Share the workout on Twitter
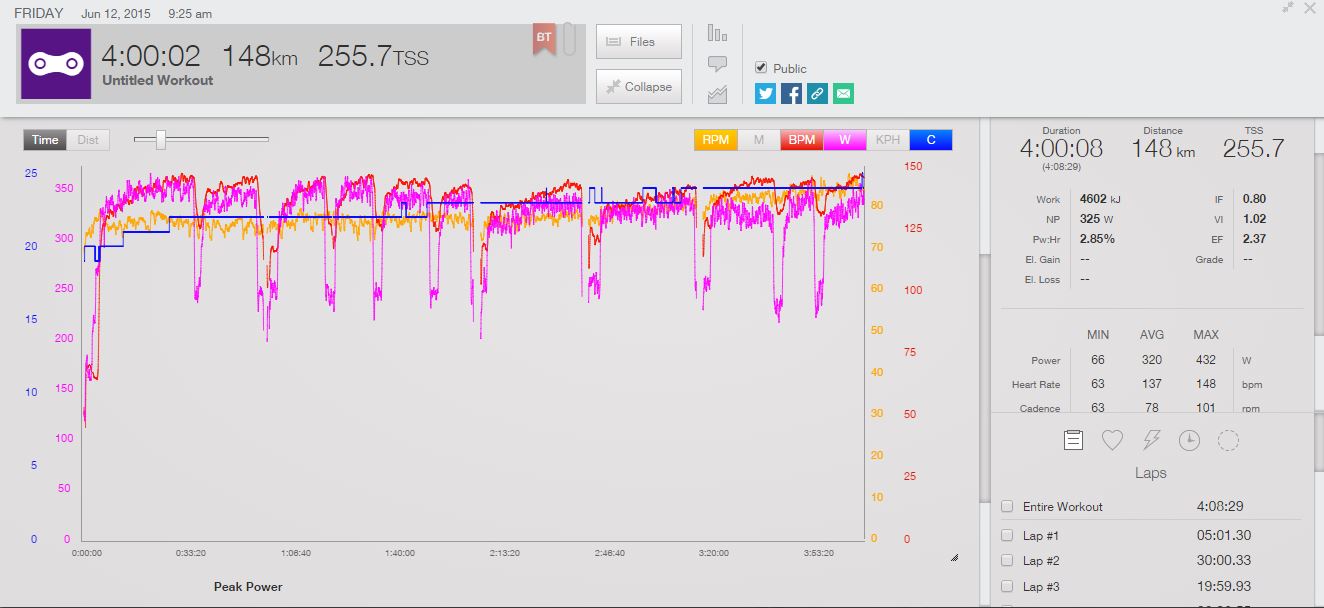The height and width of the screenshot is (608, 1324). (765, 94)
